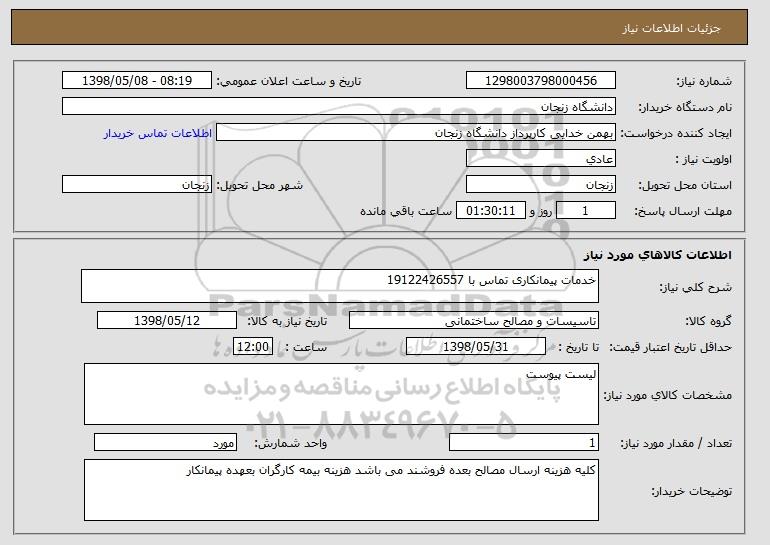Image resolution: width=770 pixels, height=545 pixels.
Task: Click the label توضیحات خریدار
Action: [x=691, y=491]
